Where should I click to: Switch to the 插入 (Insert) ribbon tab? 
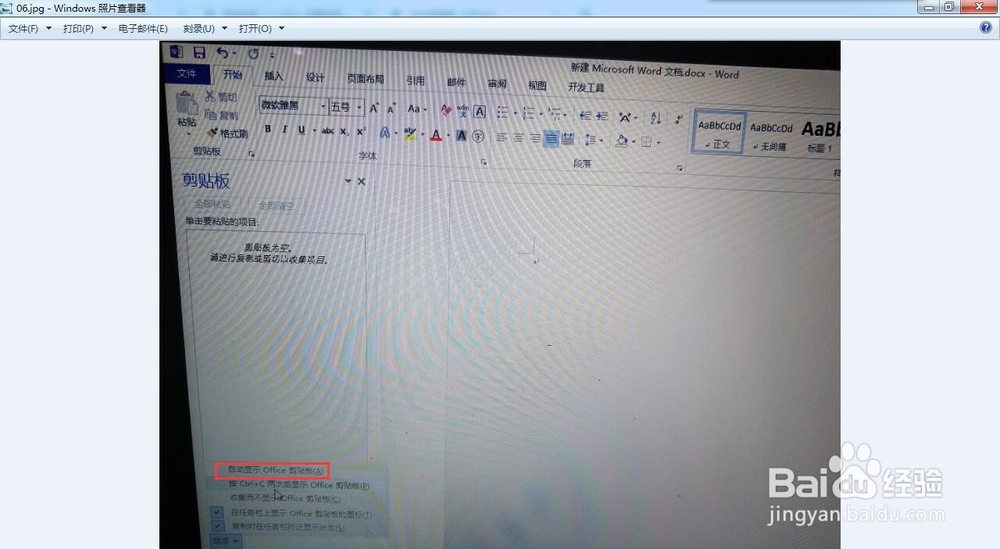pyautogui.click(x=274, y=76)
